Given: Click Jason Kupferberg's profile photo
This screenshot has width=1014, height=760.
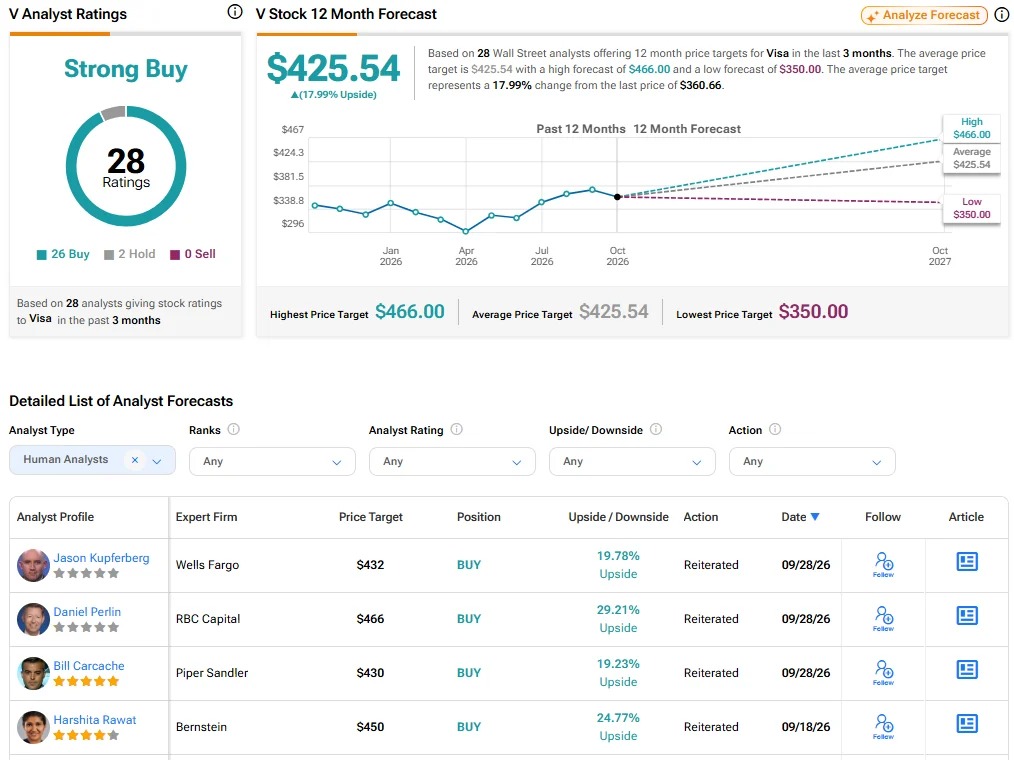Looking at the screenshot, I should click(x=34, y=565).
